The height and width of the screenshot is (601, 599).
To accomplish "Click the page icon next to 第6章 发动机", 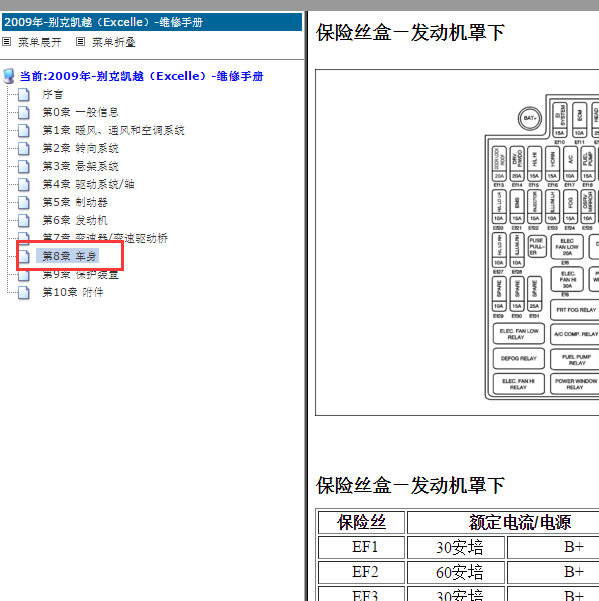I will [24, 220].
